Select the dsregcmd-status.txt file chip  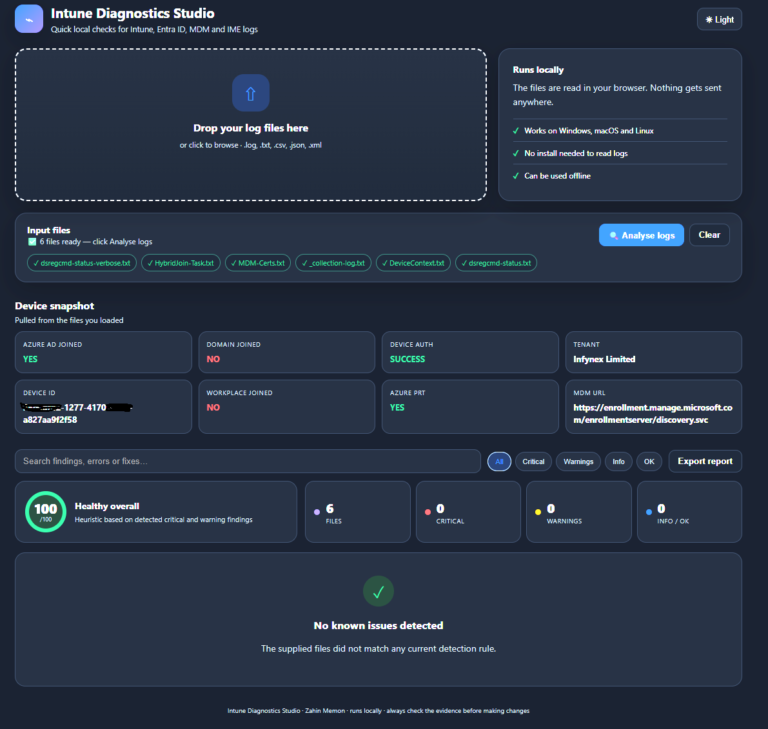coord(496,263)
